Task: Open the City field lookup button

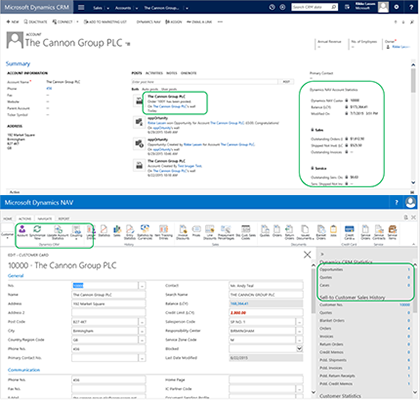Action: click(x=142, y=331)
